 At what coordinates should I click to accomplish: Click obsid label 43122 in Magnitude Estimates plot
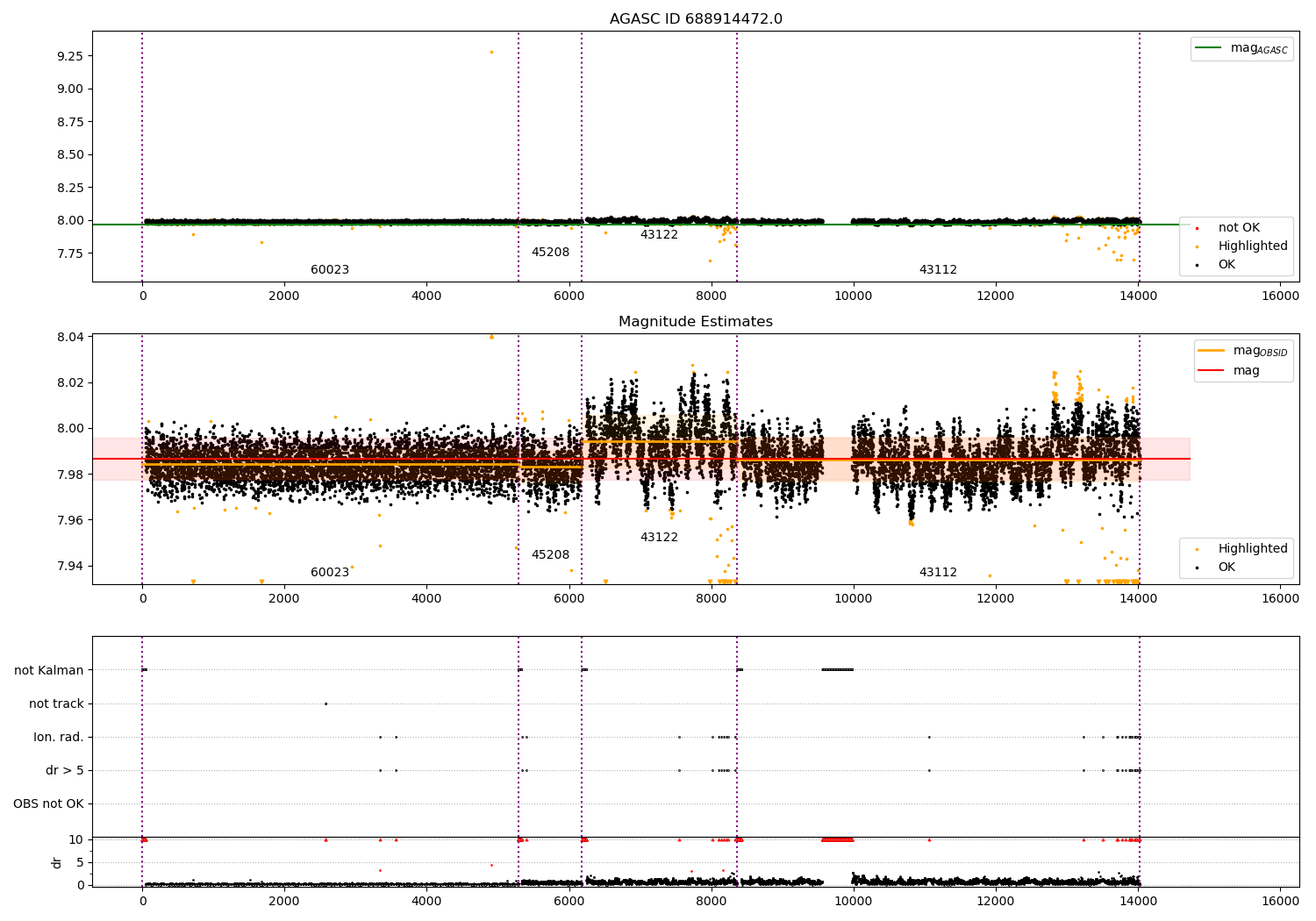coord(659,538)
